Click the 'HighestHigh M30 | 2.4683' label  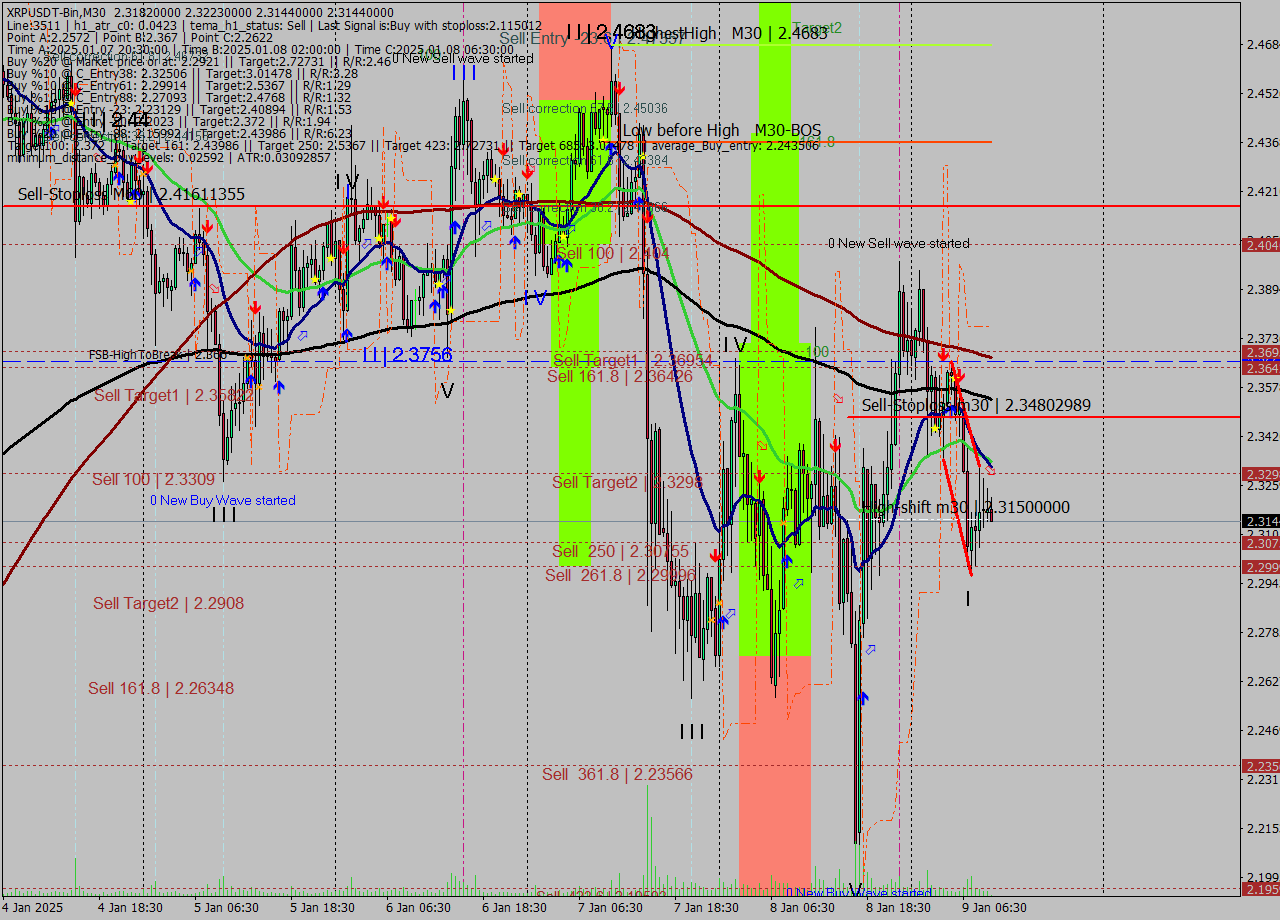(x=726, y=33)
